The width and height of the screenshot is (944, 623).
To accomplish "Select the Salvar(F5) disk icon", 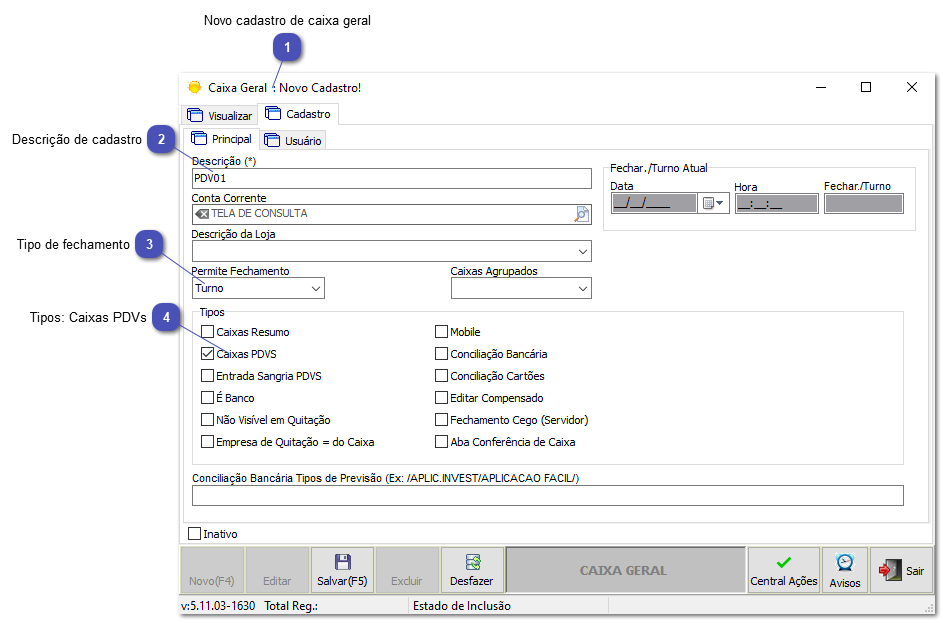I will click(342, 560).
